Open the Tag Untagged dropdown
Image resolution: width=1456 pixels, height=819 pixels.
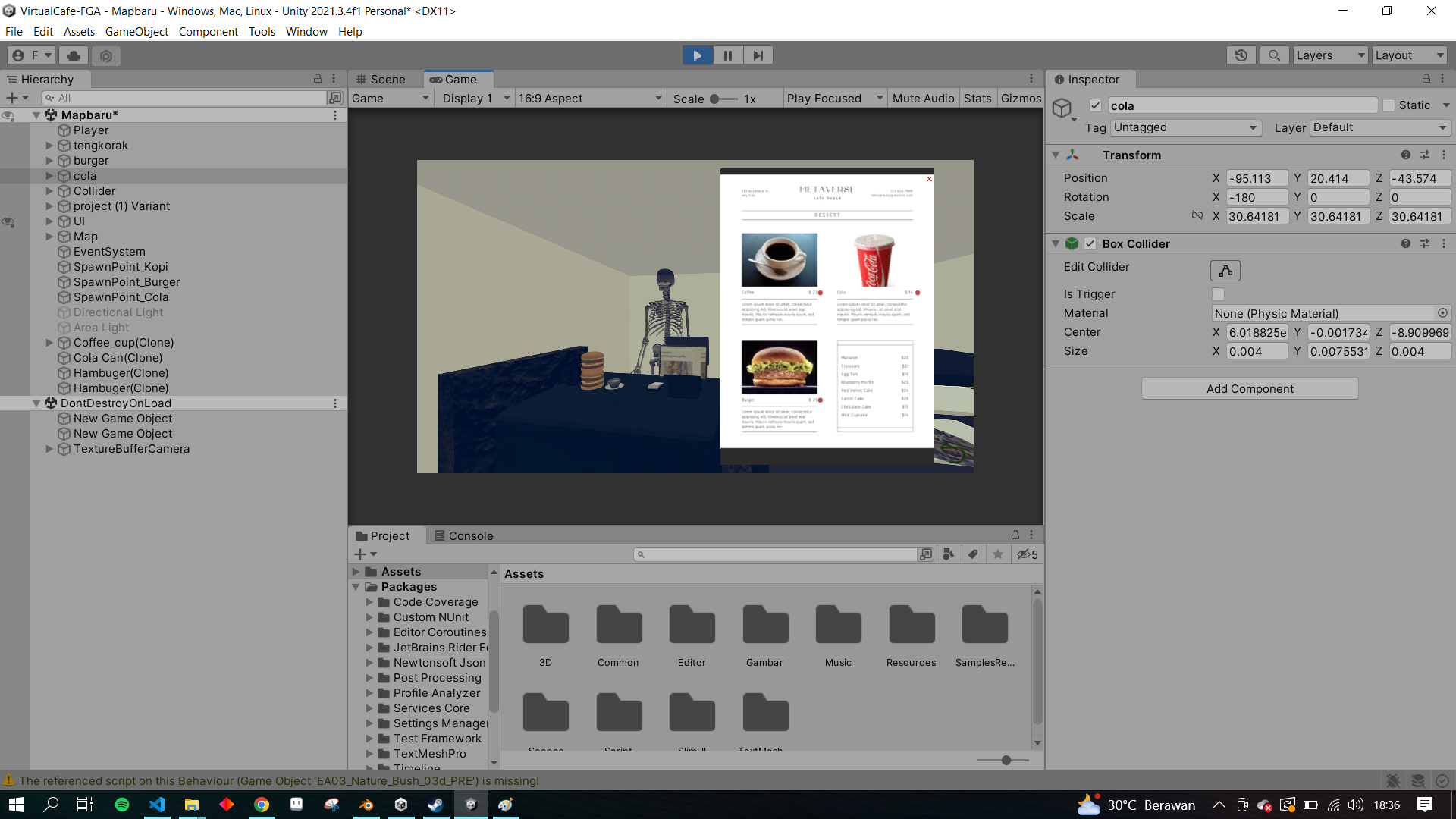click(x=1186, y=127)
